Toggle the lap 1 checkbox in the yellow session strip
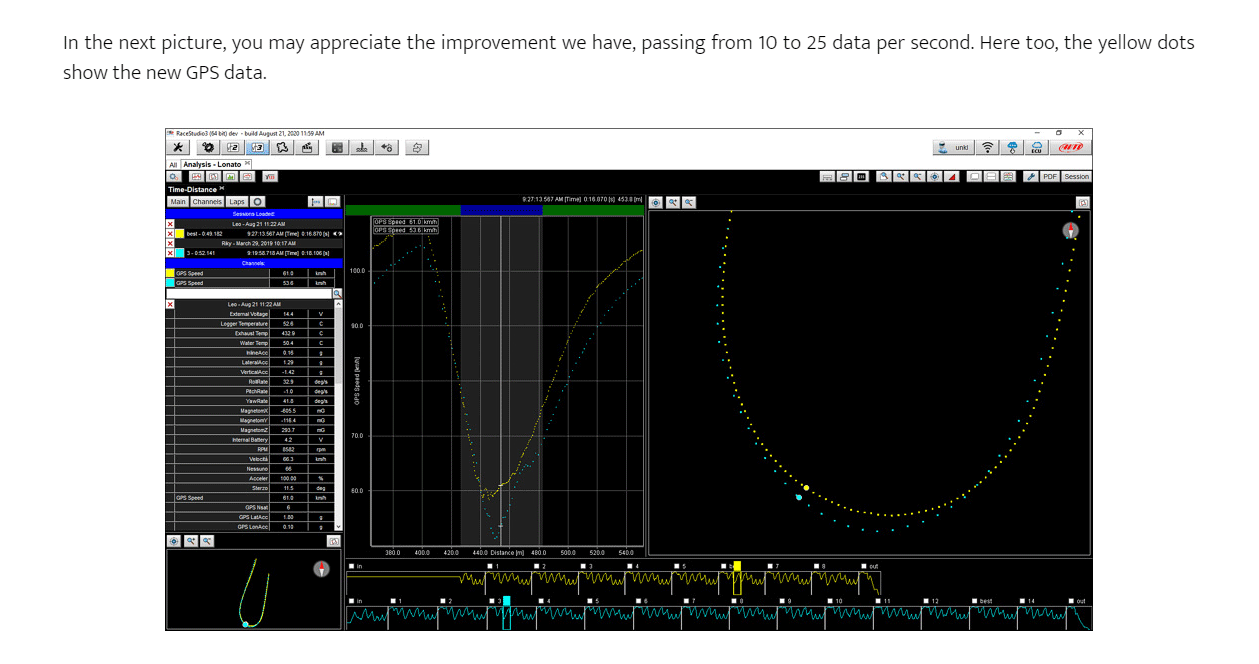 [490, 566]
